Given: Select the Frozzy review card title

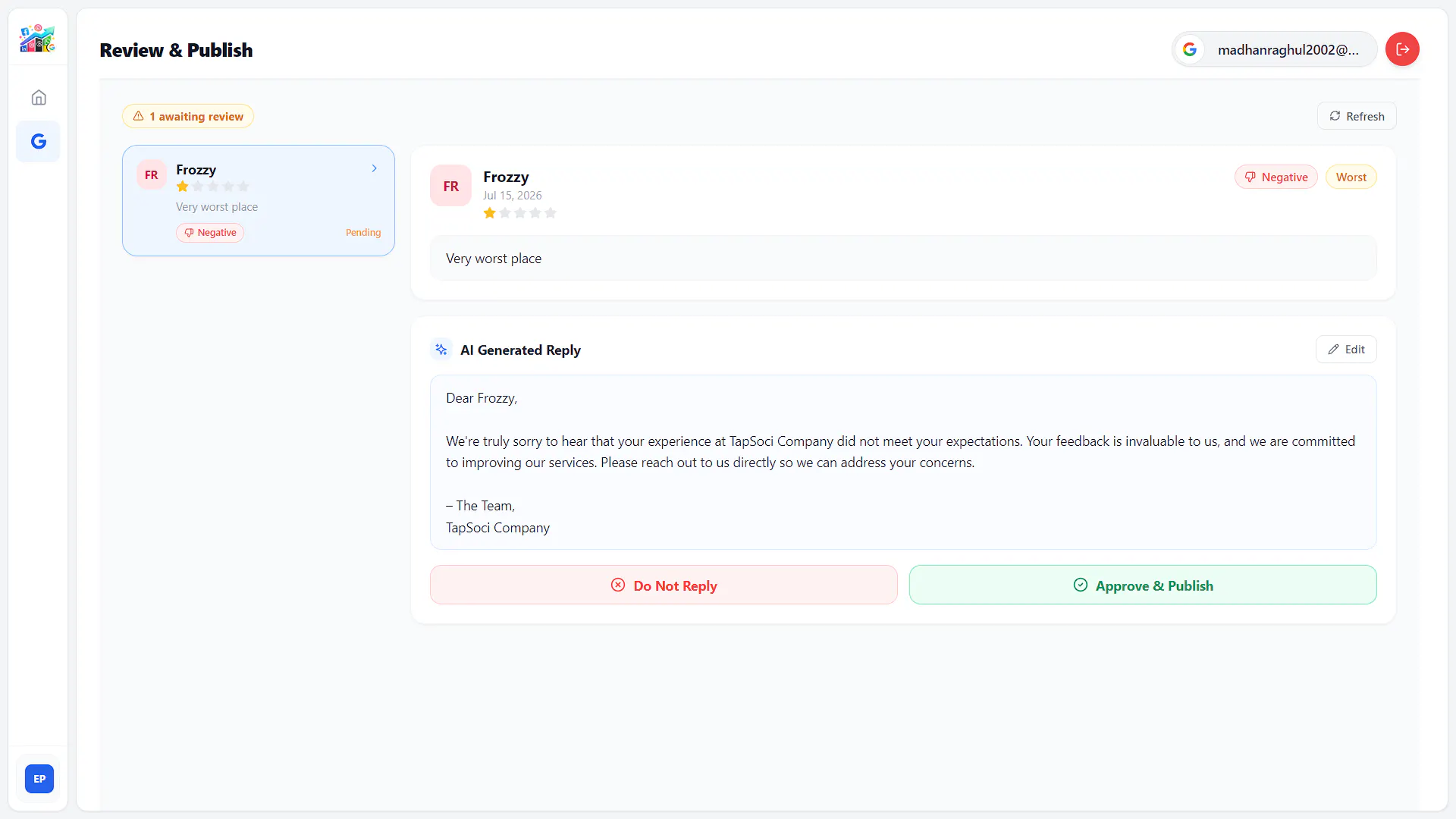Looking at the screenshot, I should point(196,170).
